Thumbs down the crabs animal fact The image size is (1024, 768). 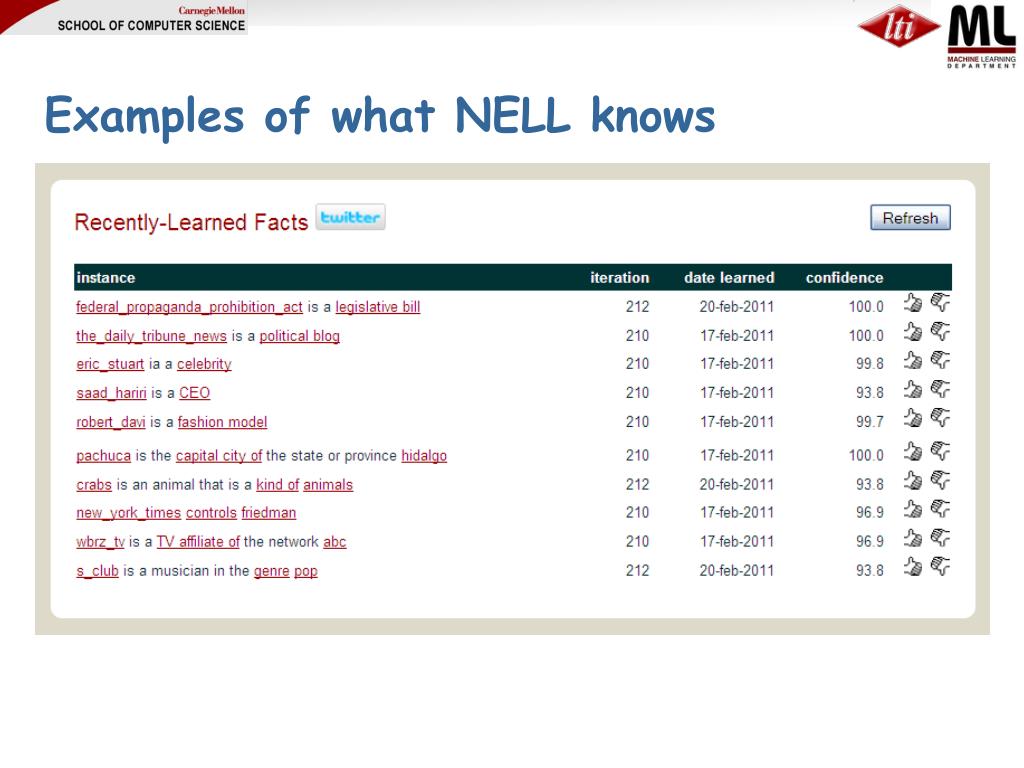940,481
